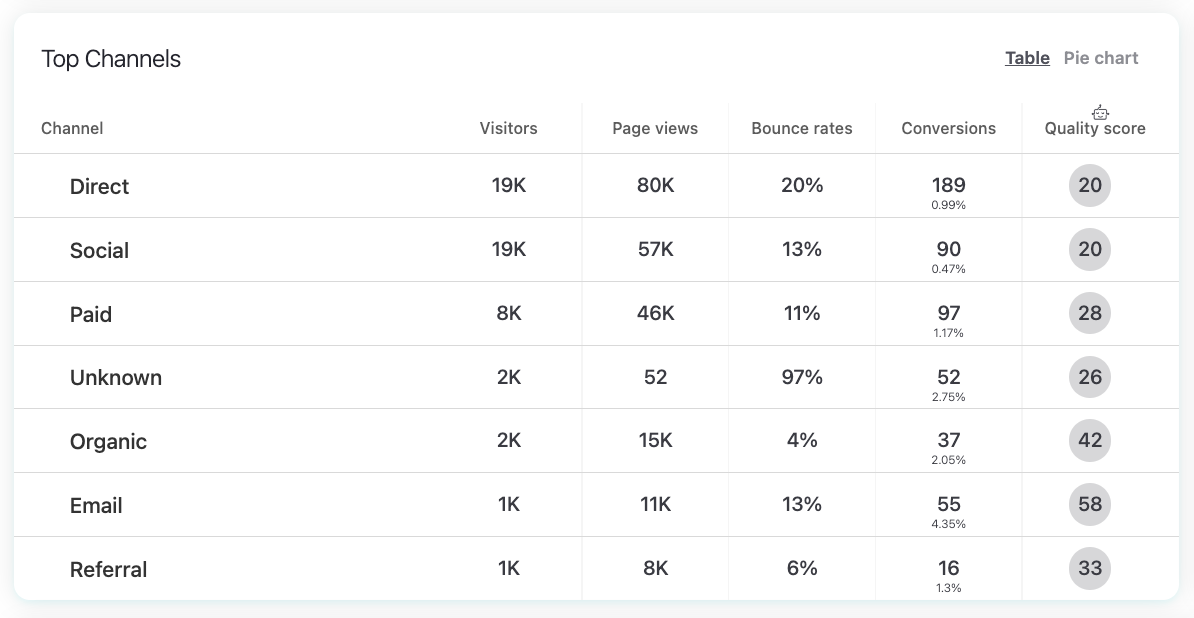This screenshot has height=618, width=1194.
Task: Sort by the Page views column header
Action: pyautogui.click(x=655, y=128)
